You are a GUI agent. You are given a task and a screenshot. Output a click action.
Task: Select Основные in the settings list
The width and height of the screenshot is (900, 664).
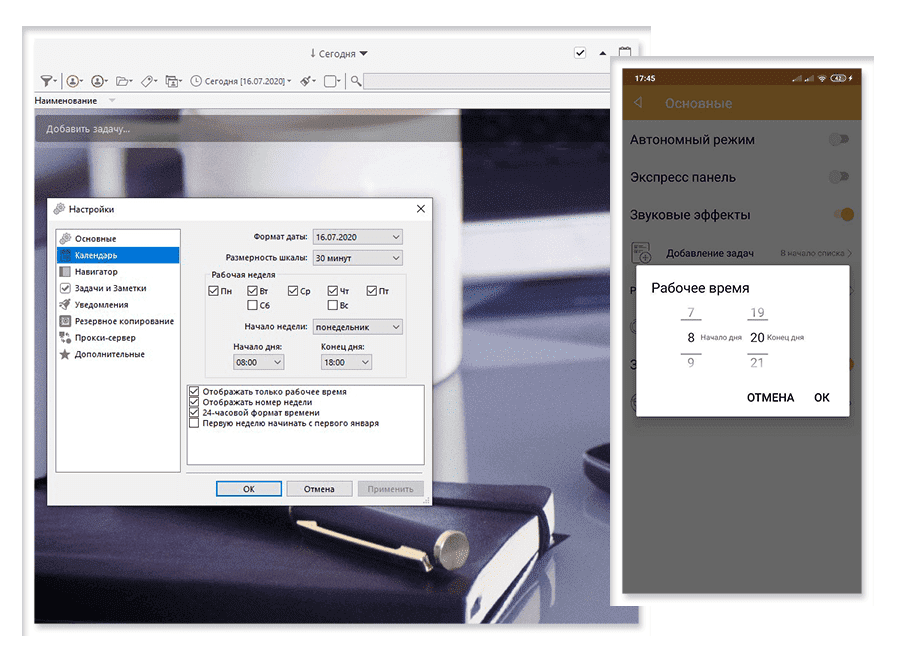pos(118,238)
